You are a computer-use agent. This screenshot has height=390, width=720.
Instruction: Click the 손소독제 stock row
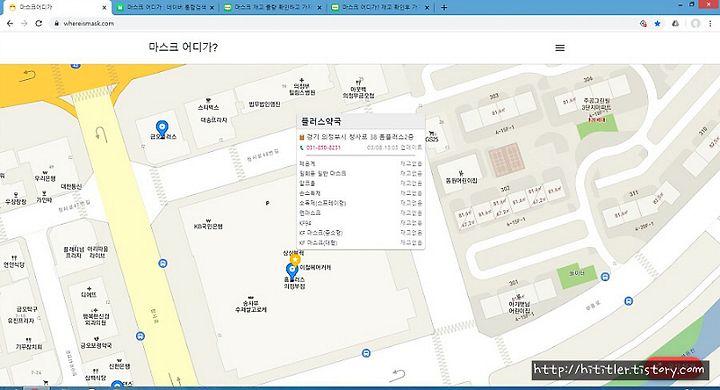coord(360,193)
